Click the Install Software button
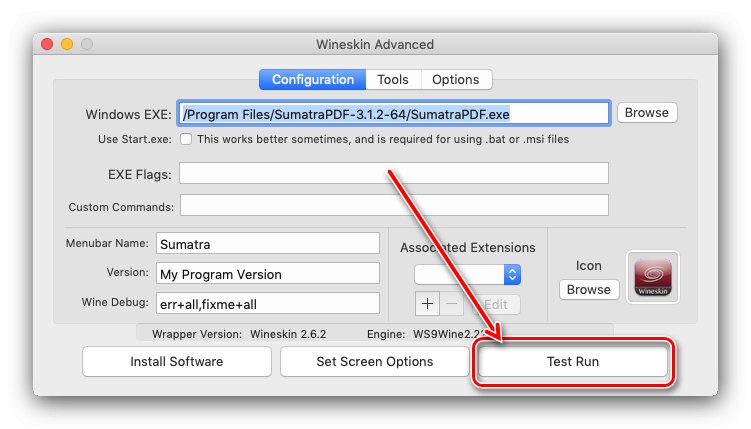 click(x=177, y=361)
